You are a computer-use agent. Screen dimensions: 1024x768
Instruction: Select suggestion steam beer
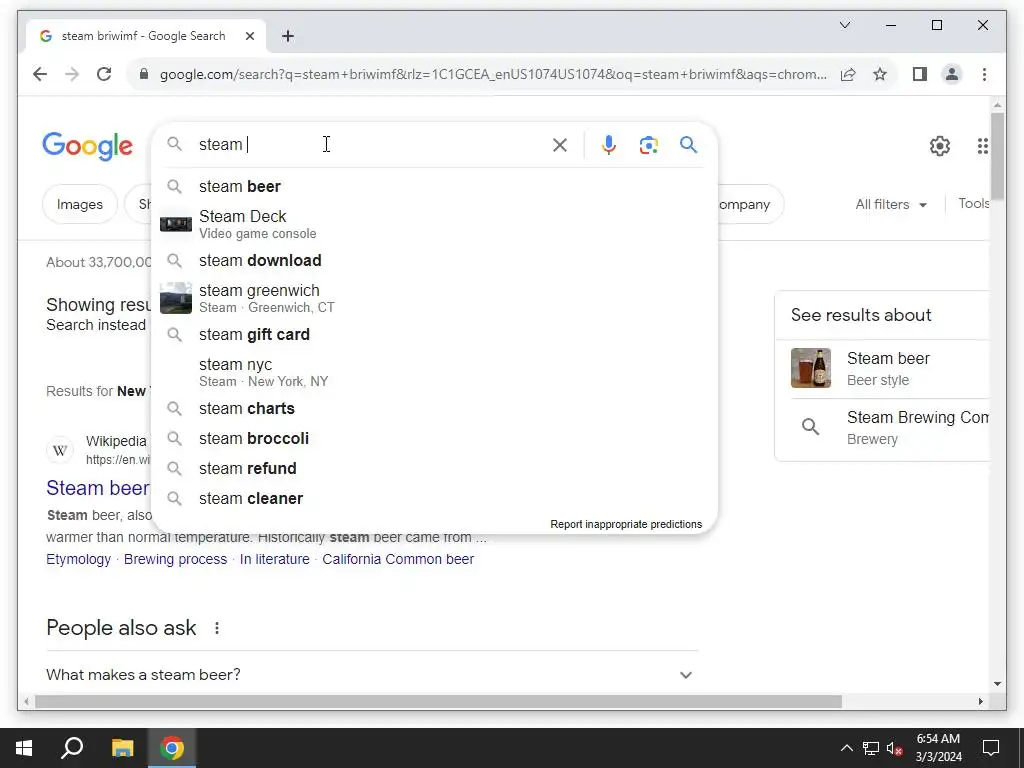coord(434,187)
